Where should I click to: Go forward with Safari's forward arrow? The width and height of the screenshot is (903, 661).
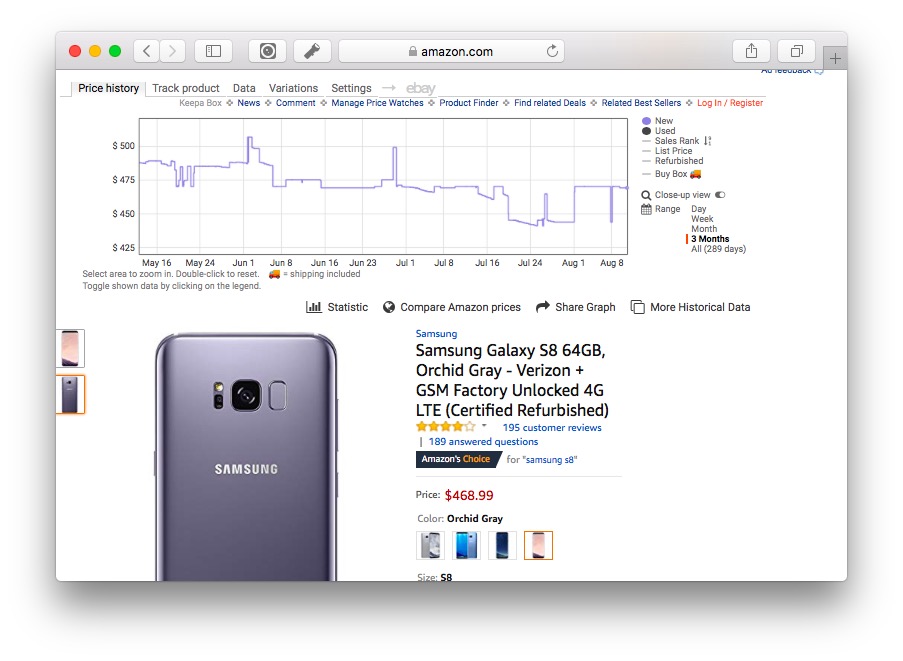(172, 51)
